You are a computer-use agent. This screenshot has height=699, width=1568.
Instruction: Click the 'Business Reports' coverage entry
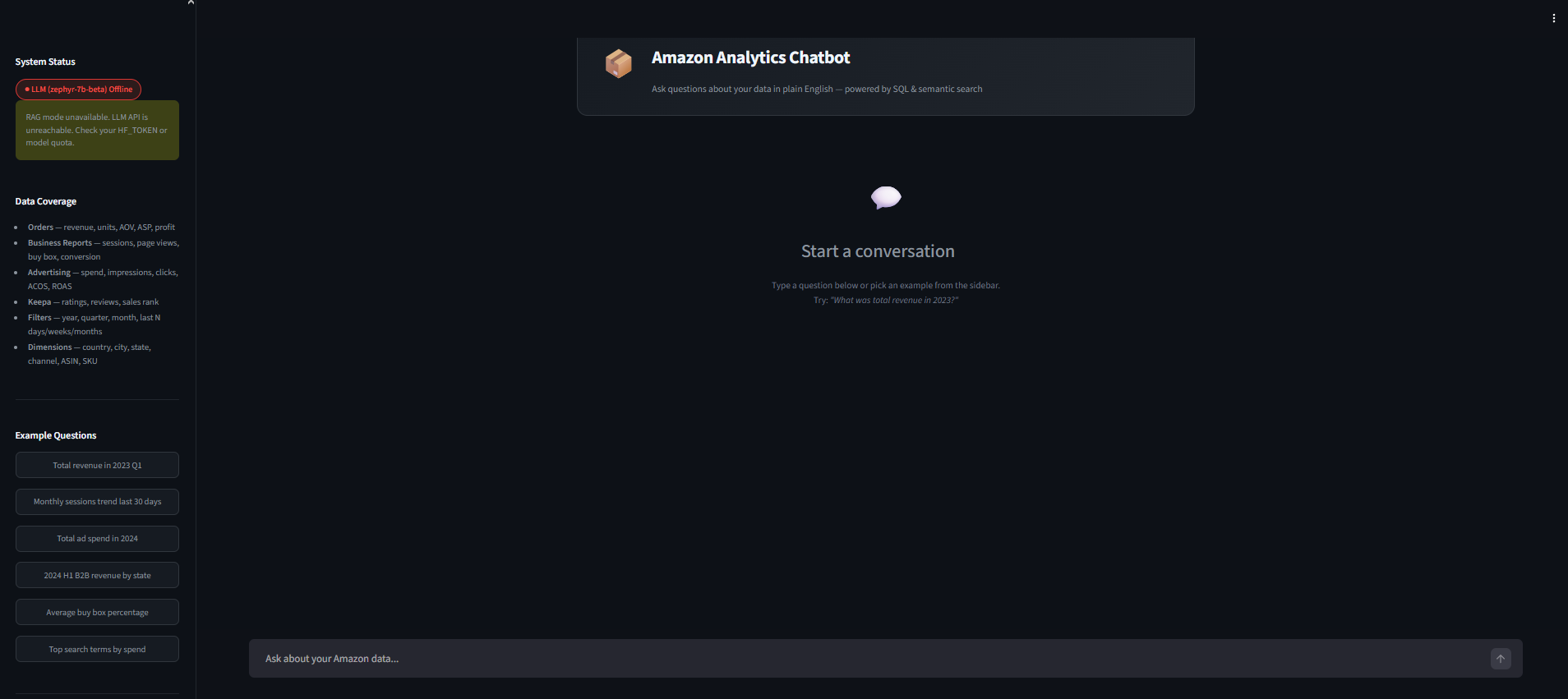tap(104, 250)
